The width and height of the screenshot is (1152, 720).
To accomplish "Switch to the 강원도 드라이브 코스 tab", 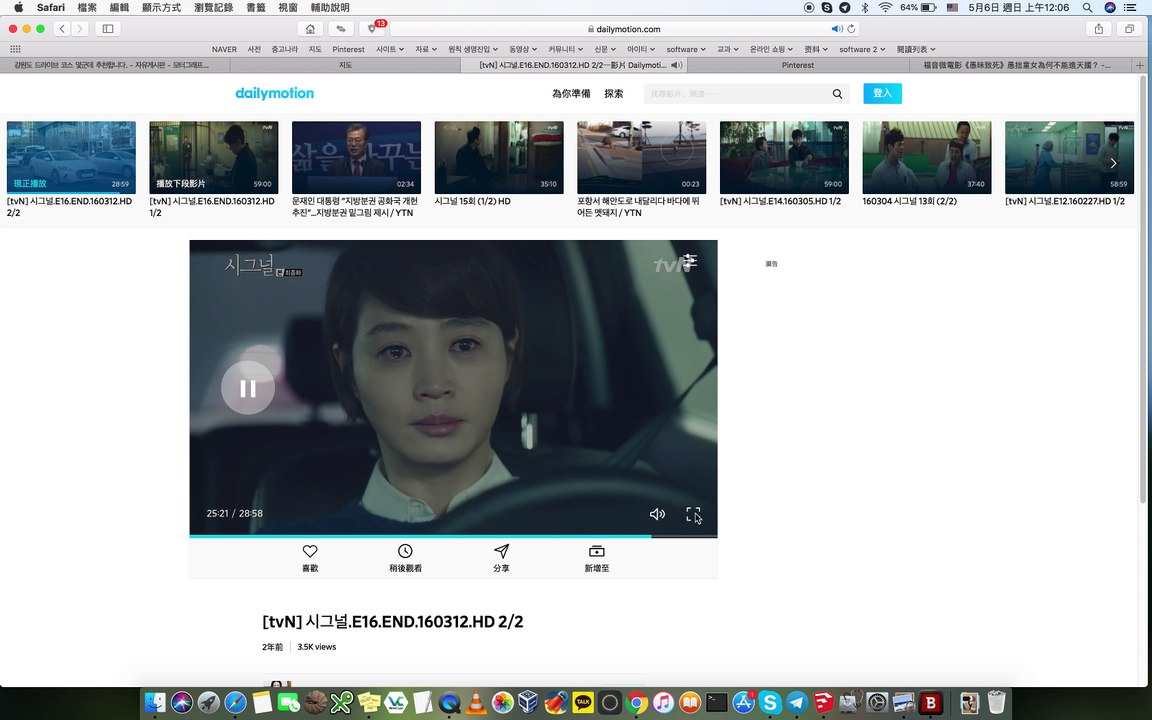I will [115, 65].
